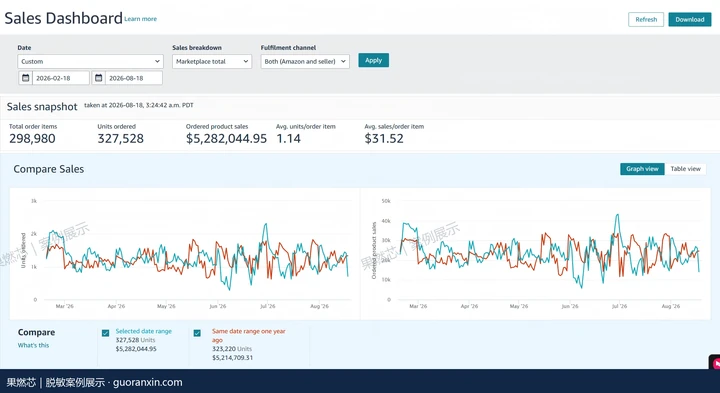Viewport: 720px width, 393px height.
Task: Click the July peak on Units ordered chart
Action: tap(265, 225)
